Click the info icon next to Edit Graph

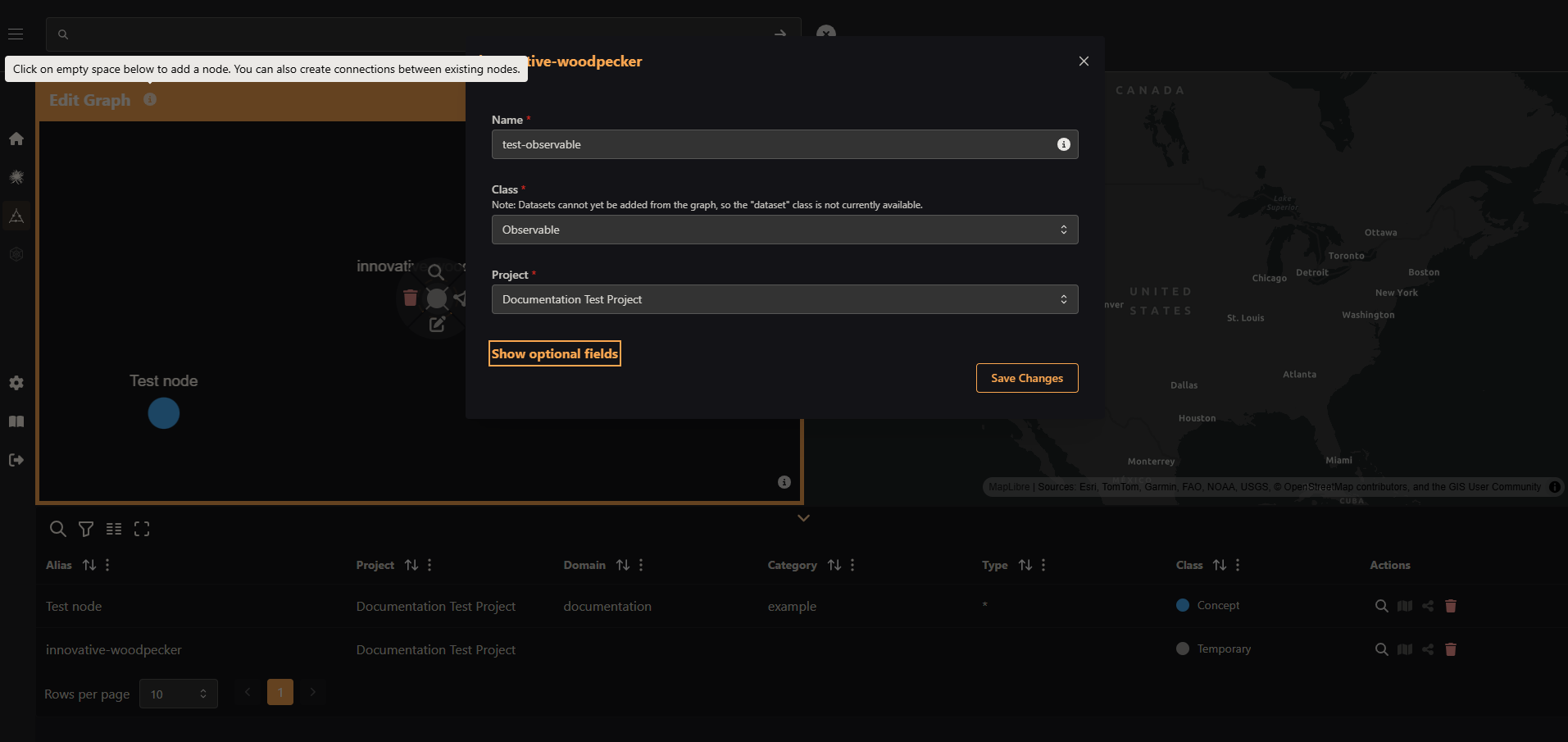click(150, 99)
